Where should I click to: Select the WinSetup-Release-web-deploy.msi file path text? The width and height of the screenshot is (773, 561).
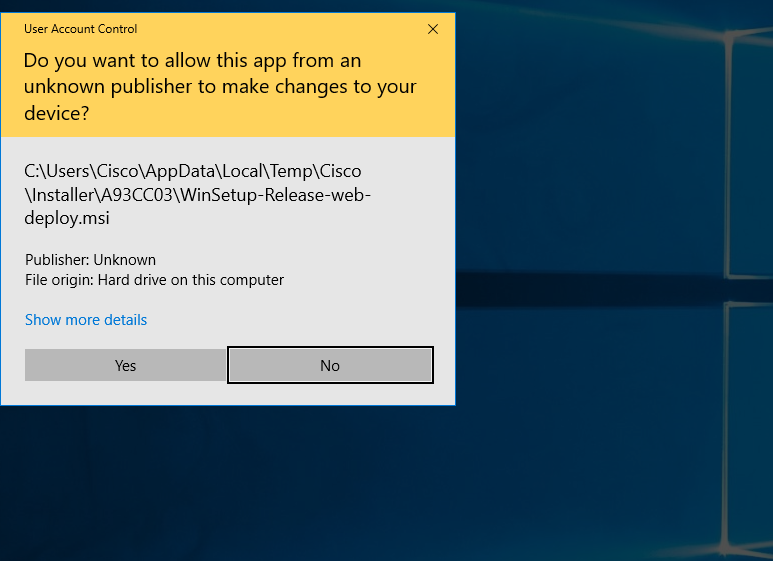pos(197,194)
